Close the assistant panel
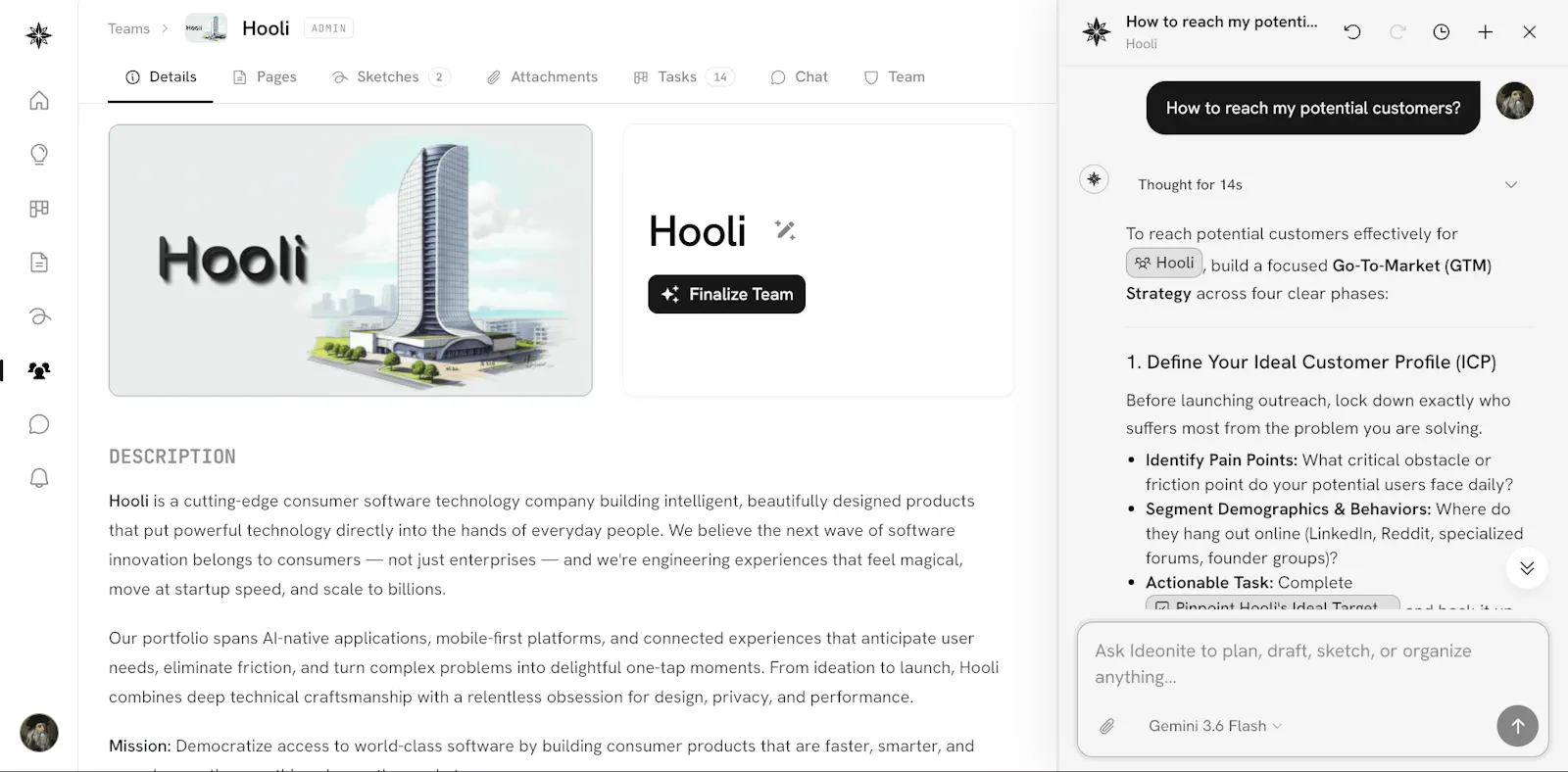 coord(1530,31)
